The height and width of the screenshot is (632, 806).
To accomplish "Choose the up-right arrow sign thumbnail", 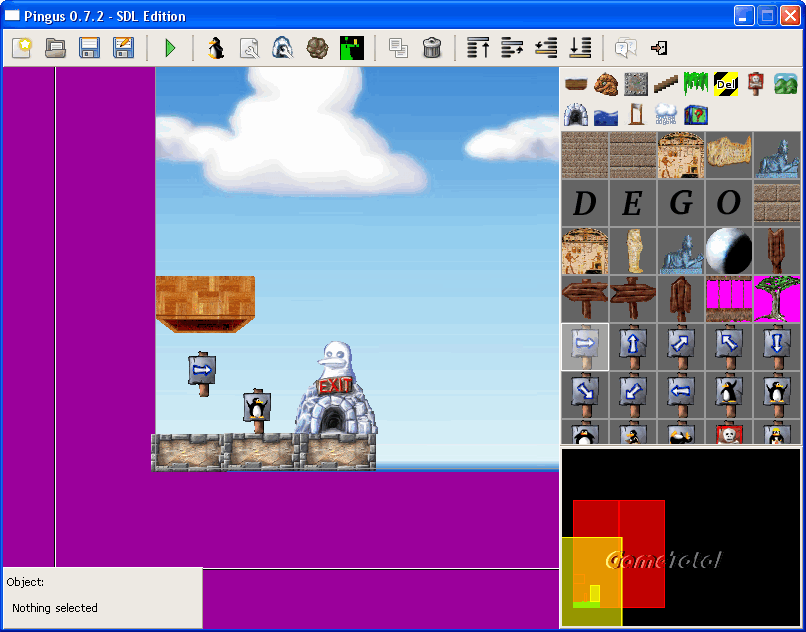I will coord(681,347).
